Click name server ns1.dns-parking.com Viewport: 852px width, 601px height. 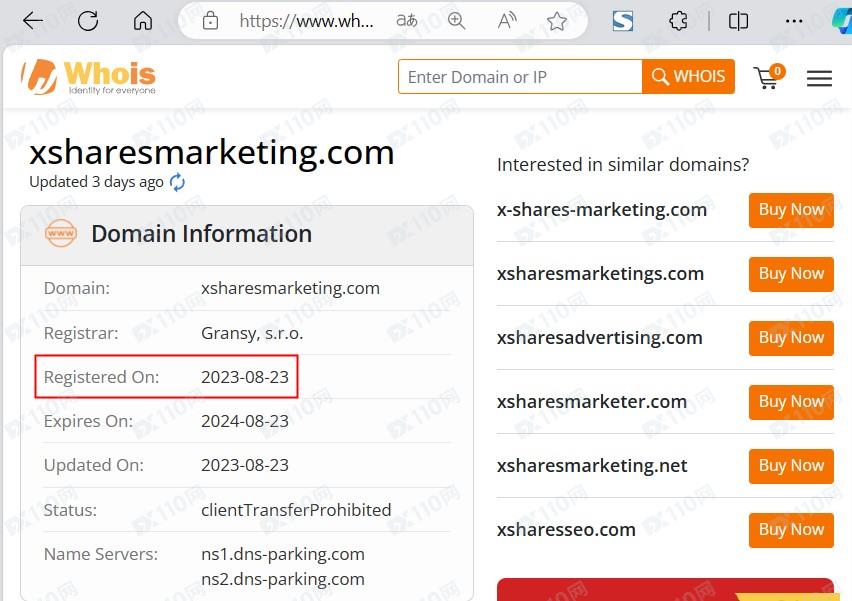pyautogui.click(x=283, y=554)
